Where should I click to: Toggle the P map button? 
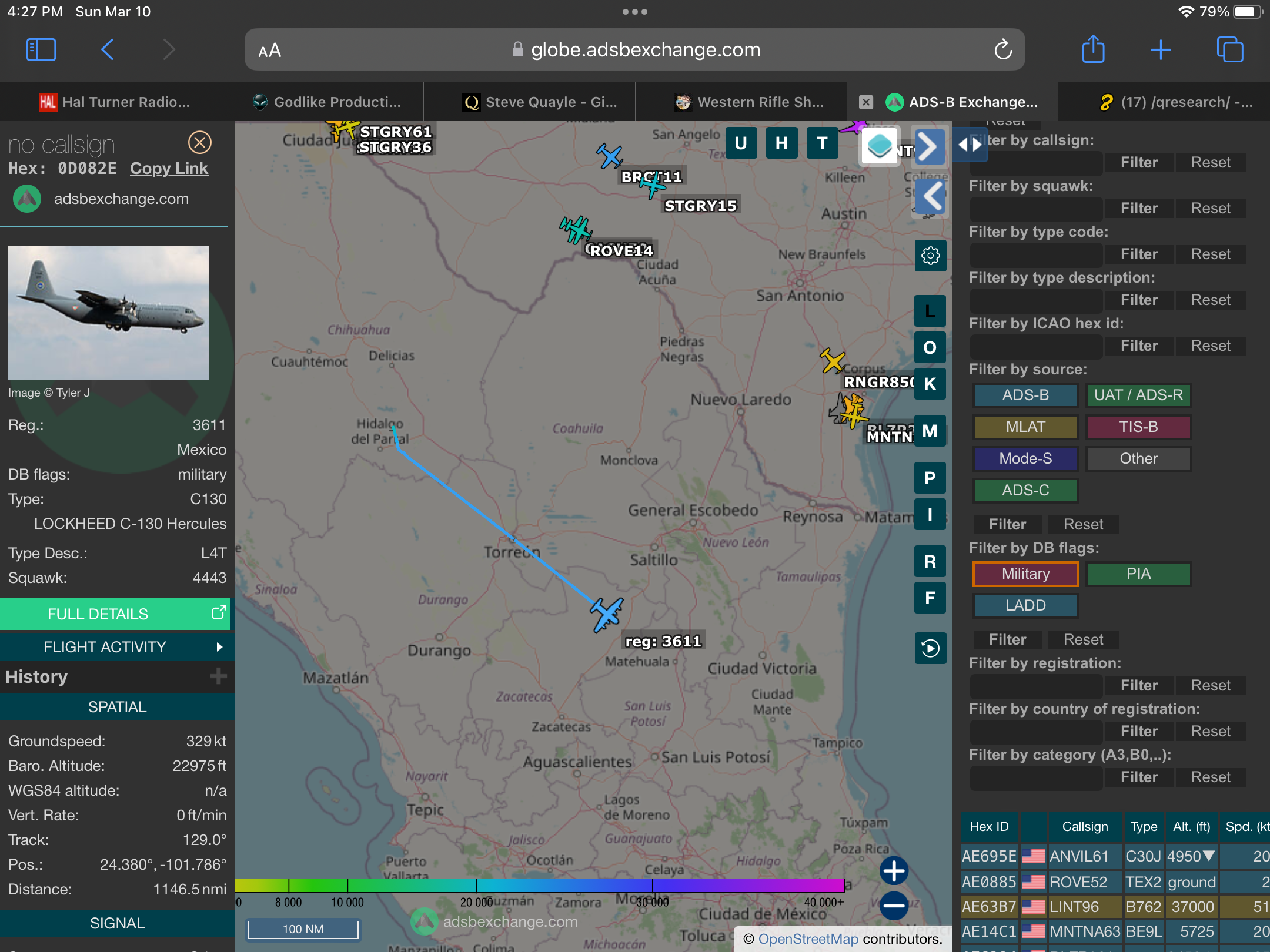[x=930, y=478]
